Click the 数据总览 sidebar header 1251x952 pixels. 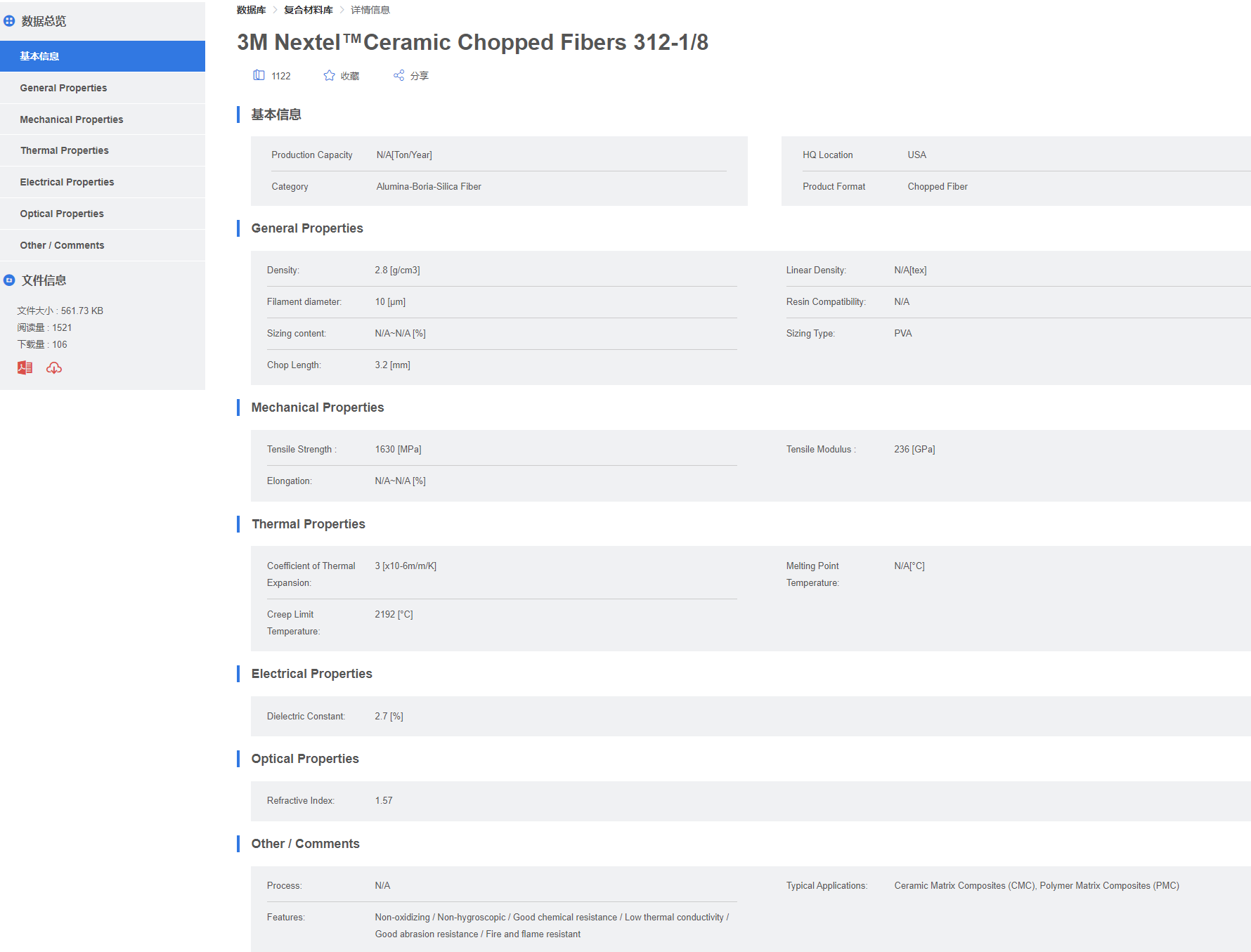coord(44,21)
